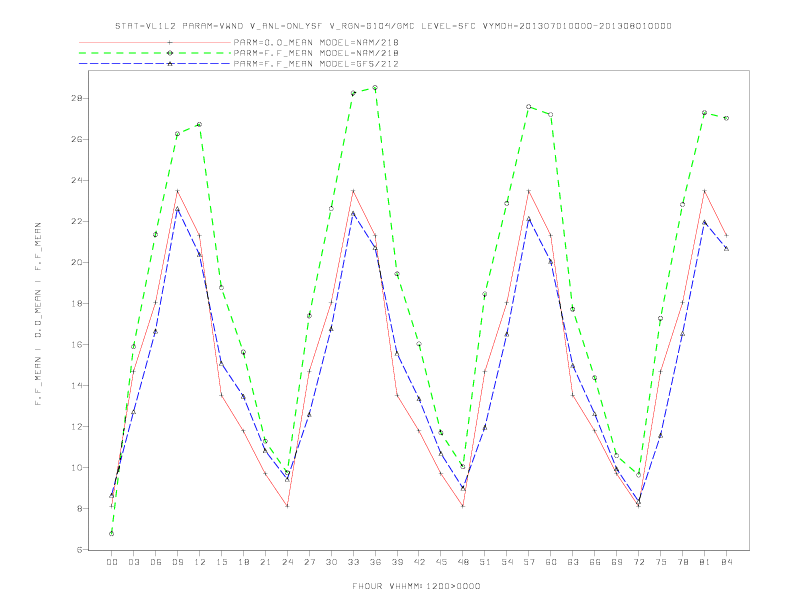This screenshot has width=792, height=612.
Task: Click green circle data point at hour 00
Action: point(112,534)
